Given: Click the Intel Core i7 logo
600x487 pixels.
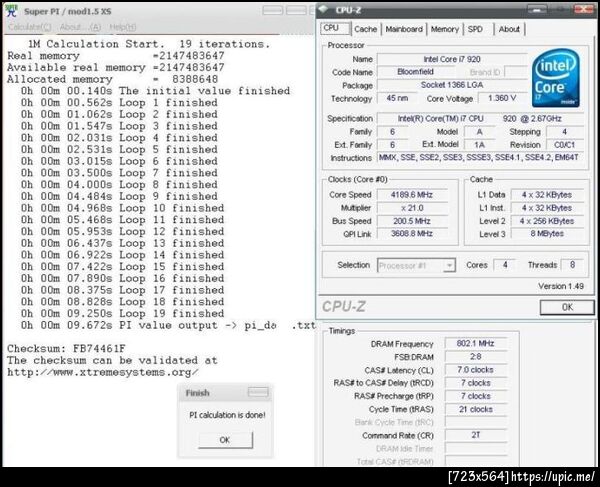Looking at the screenshot, I should (x=556, y=78).
